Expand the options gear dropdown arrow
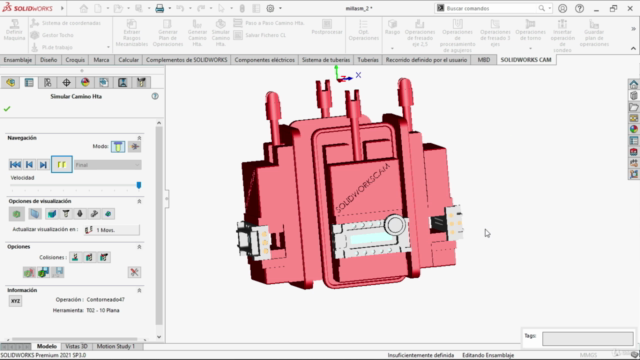 (280, 8)
